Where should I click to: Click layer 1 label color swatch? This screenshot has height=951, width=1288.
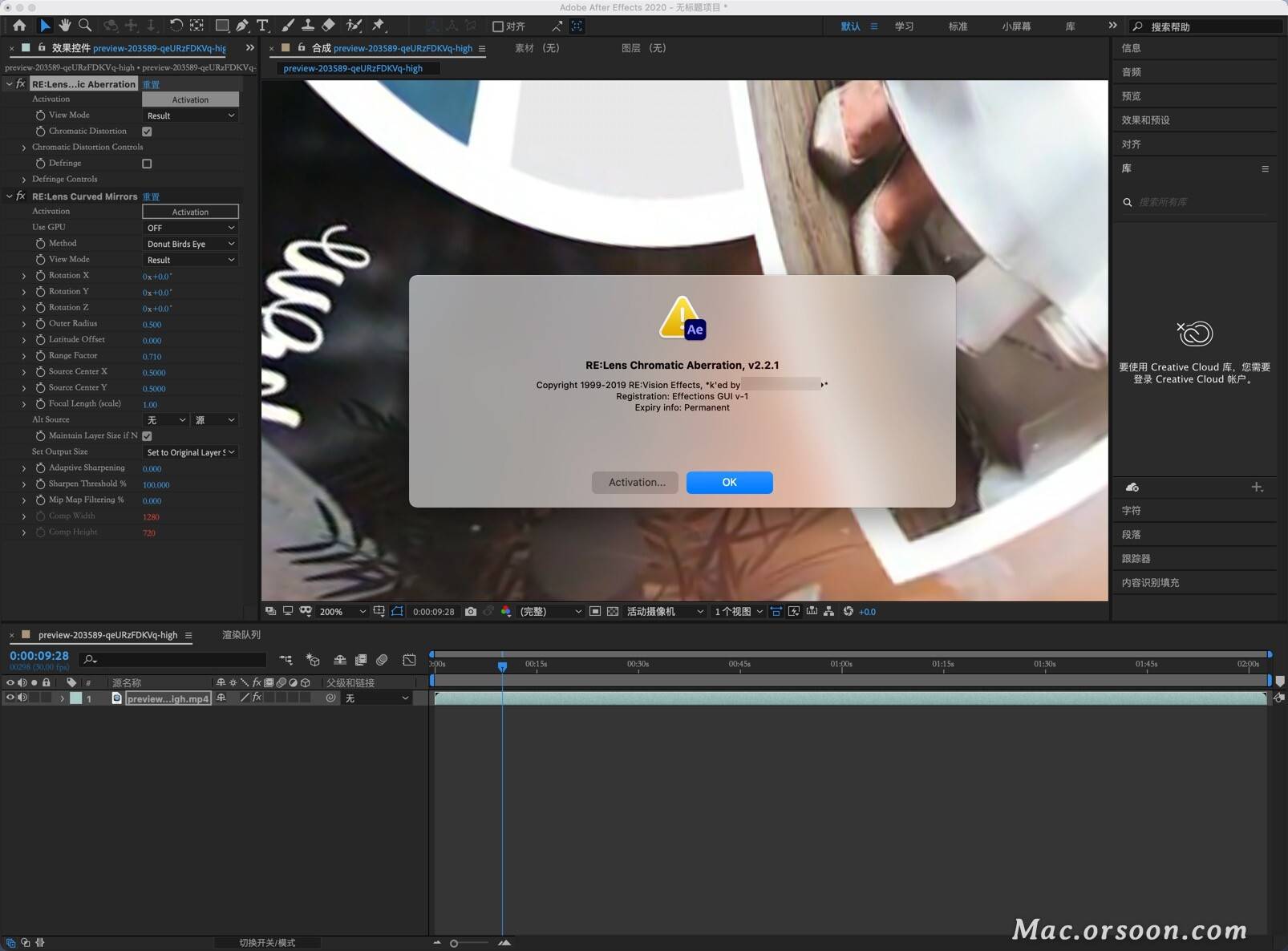point(75,698)
